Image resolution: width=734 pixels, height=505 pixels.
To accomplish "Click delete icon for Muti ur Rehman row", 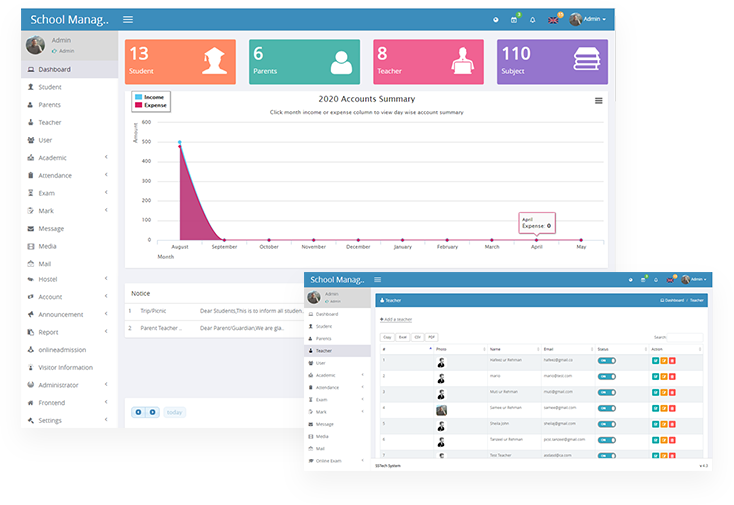I will pos(672,393).
